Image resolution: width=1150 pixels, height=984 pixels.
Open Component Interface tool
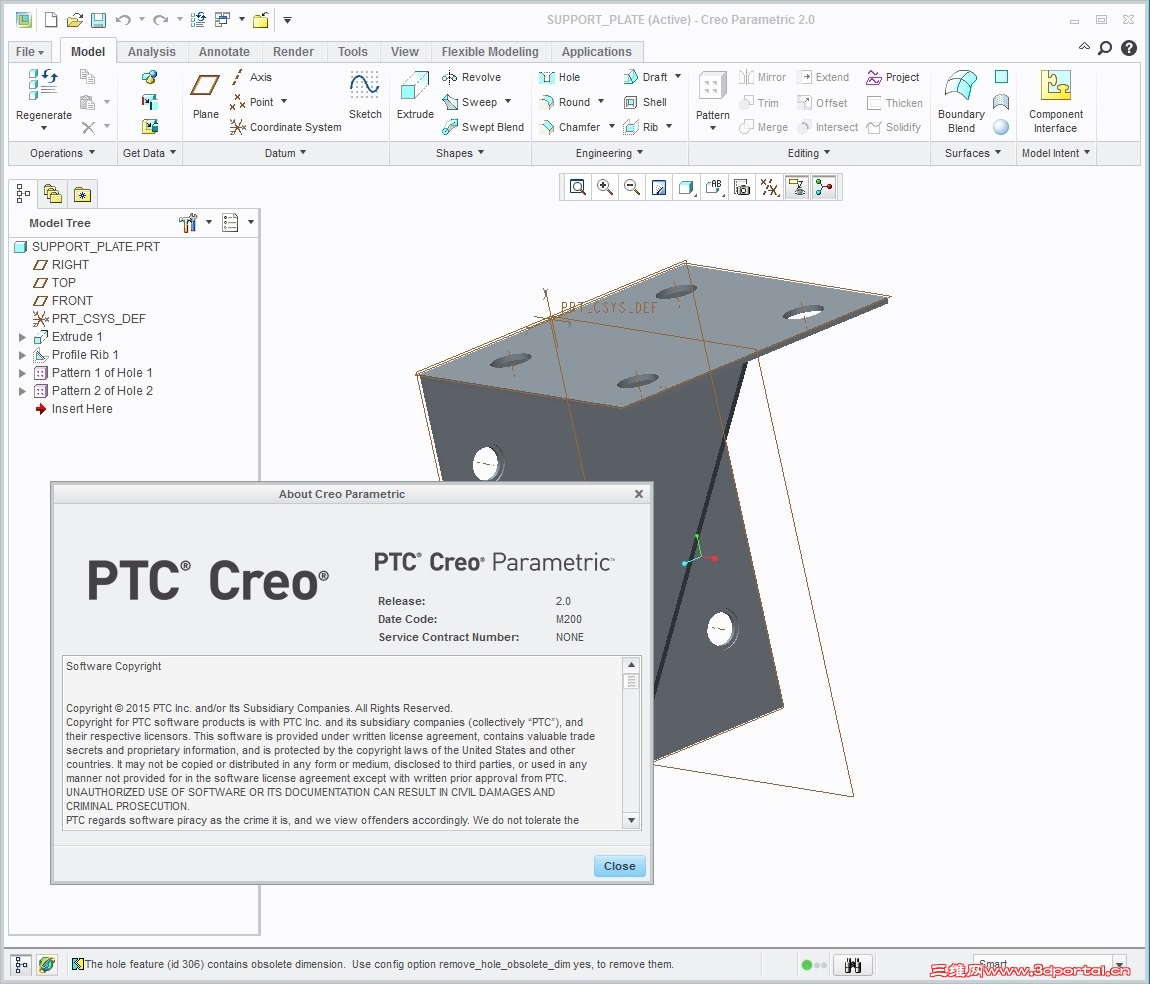1055,101
